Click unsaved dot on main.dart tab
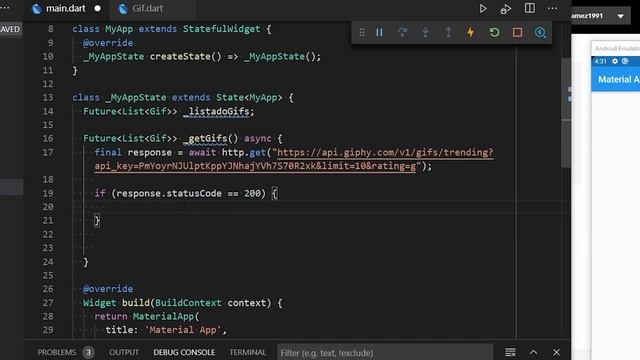This screenshot has height=360, width=640. point(97,8)
